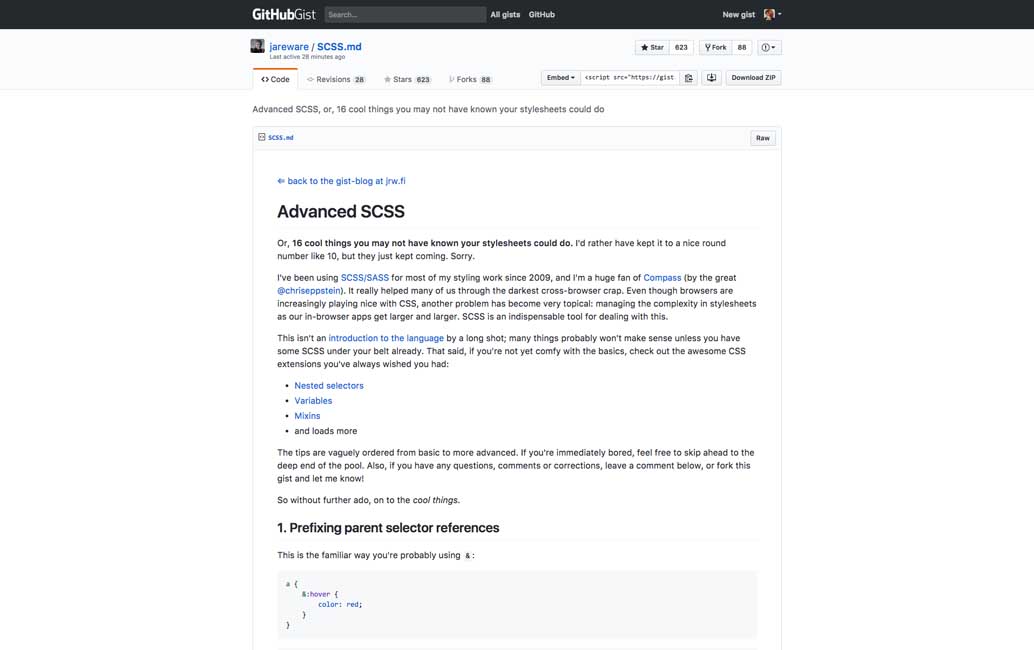
Task: Click New gist in the header
Action: [x=739, y=15]
